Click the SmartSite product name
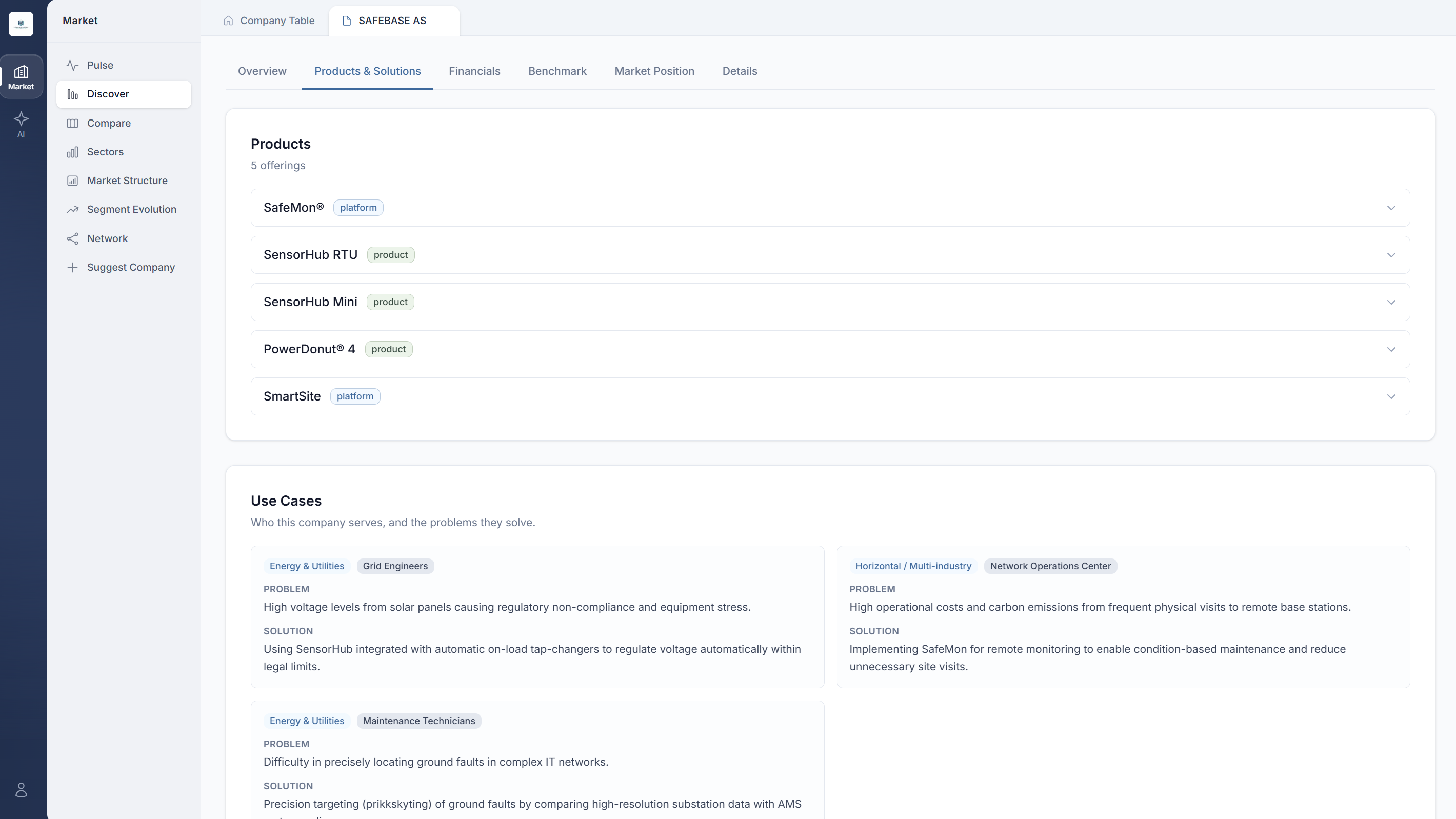The height and width of the screenshot is (819, 1456). [x=292, y=396]
